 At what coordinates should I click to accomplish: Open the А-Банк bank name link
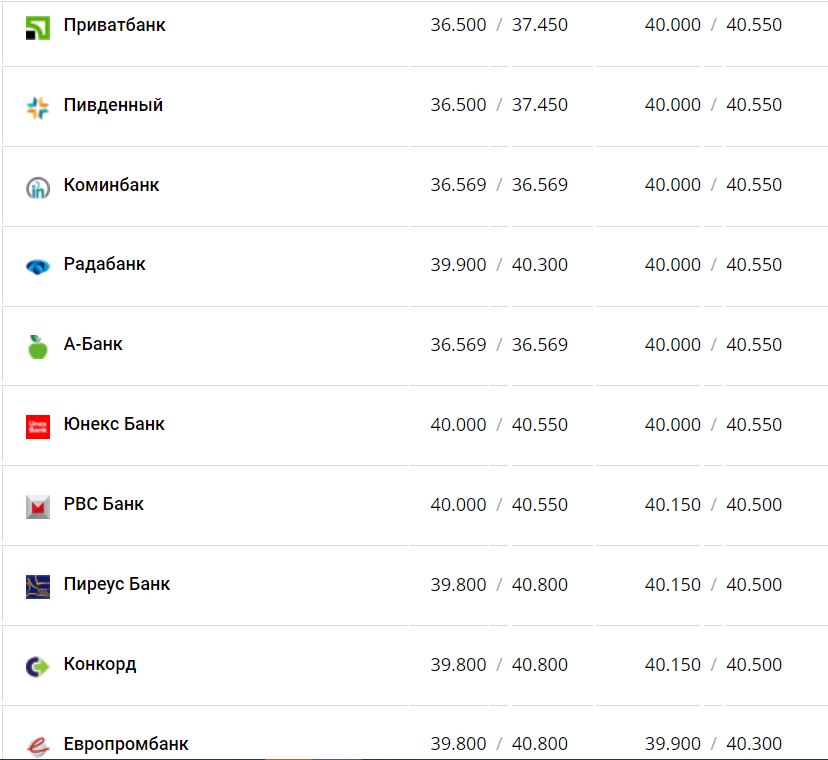pos(93,344)
